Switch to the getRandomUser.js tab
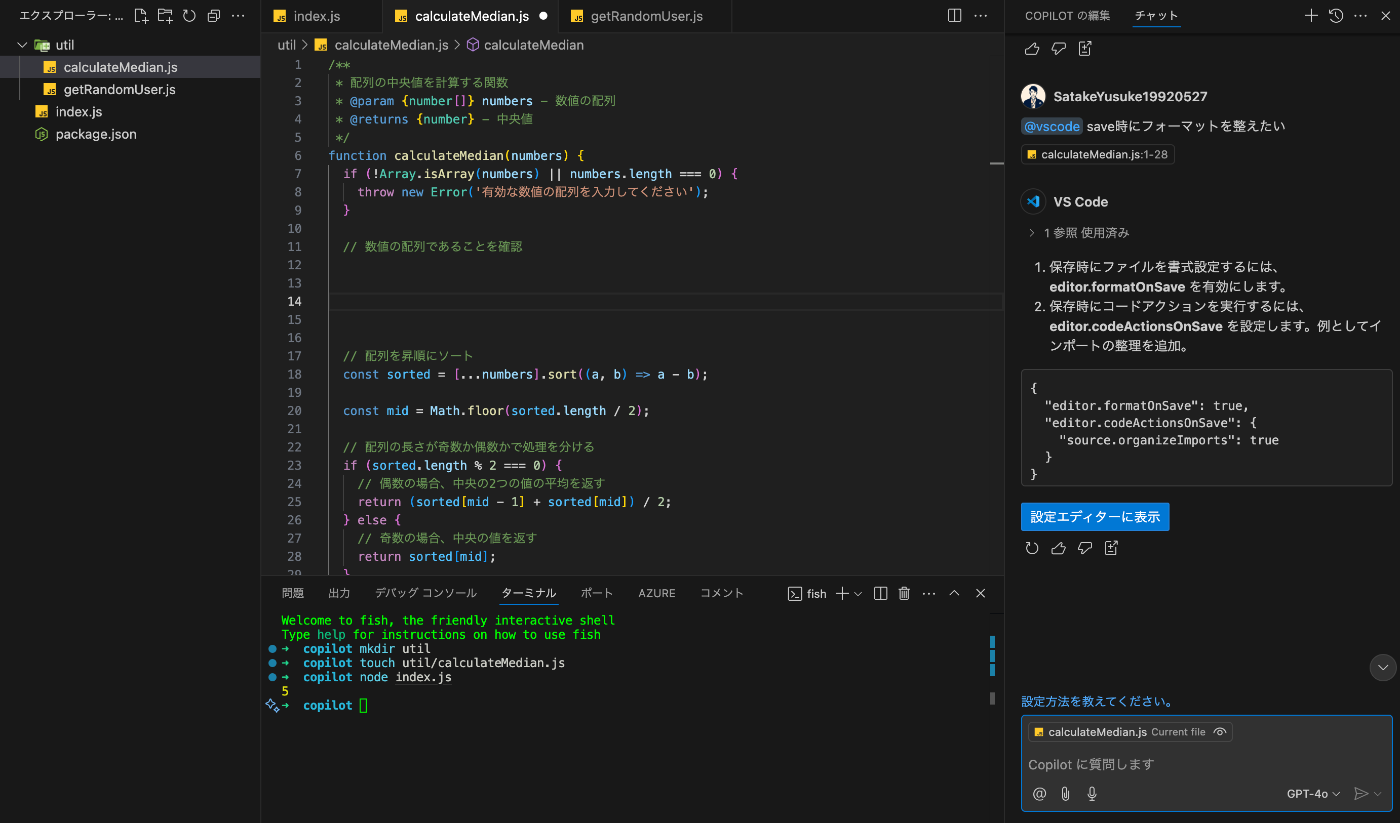This screenshot has height=823, width=1400. click(647, 17)
